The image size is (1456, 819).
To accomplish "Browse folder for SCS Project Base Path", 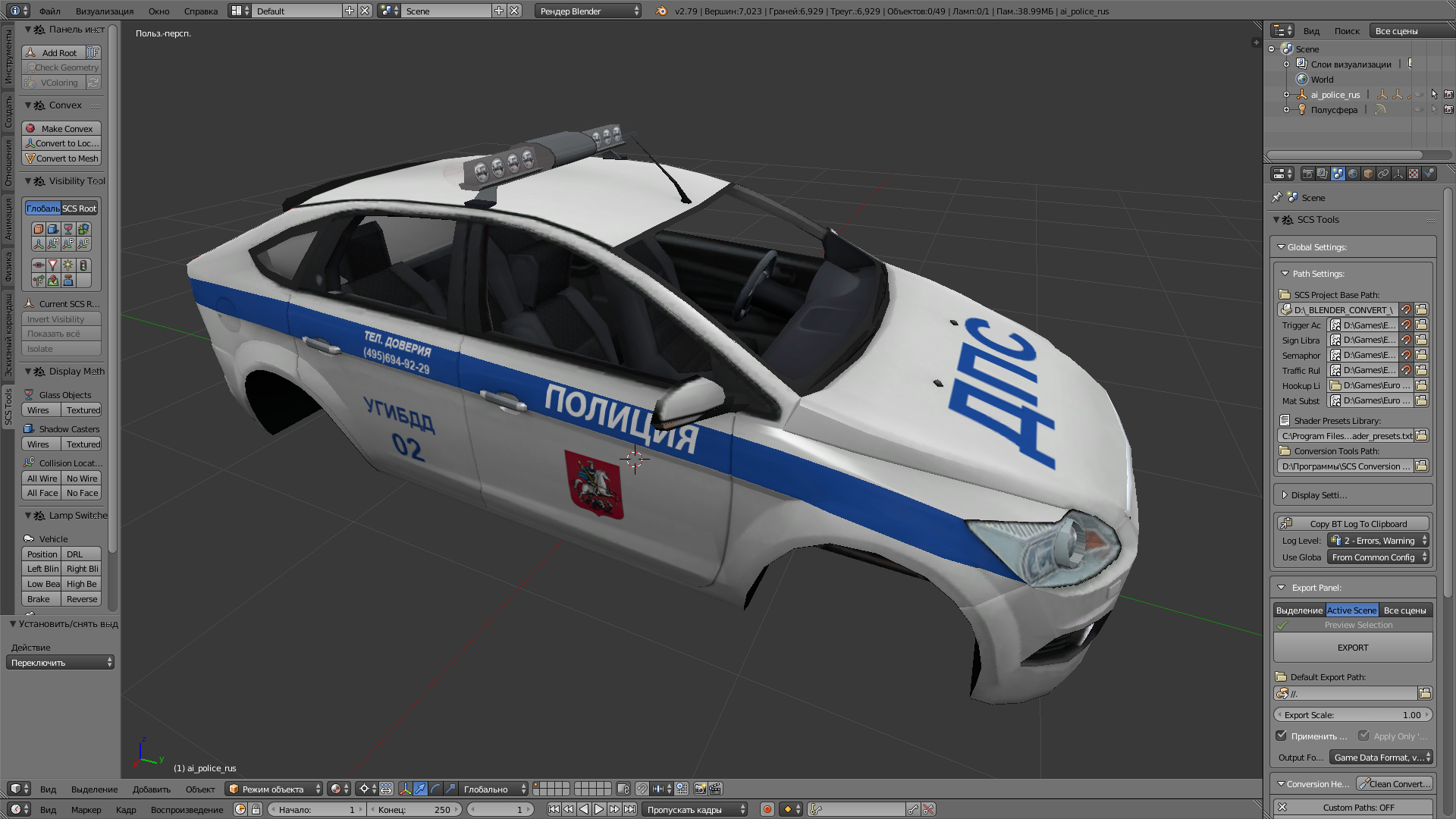I will 1421,309.
